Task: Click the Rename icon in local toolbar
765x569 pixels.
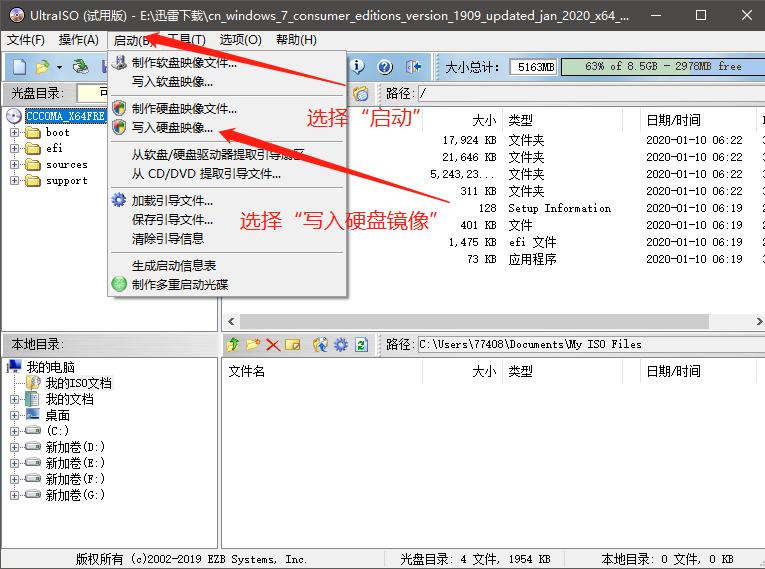Action: pyautogui.click(x=293, y=345)
